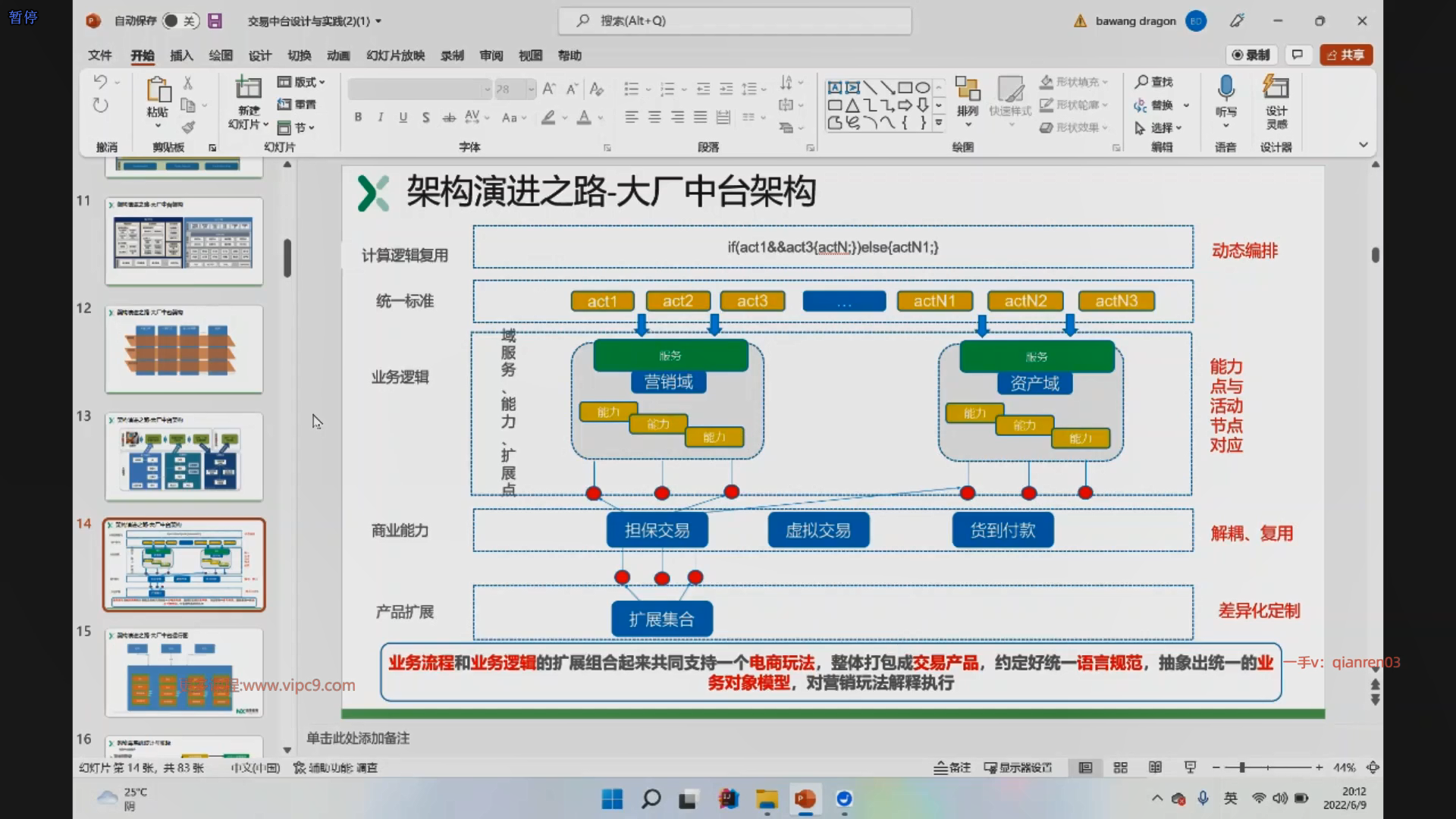Click the New Slide icon
The width and height of the screenshot is (1456, 819).
tap(248, 88)
